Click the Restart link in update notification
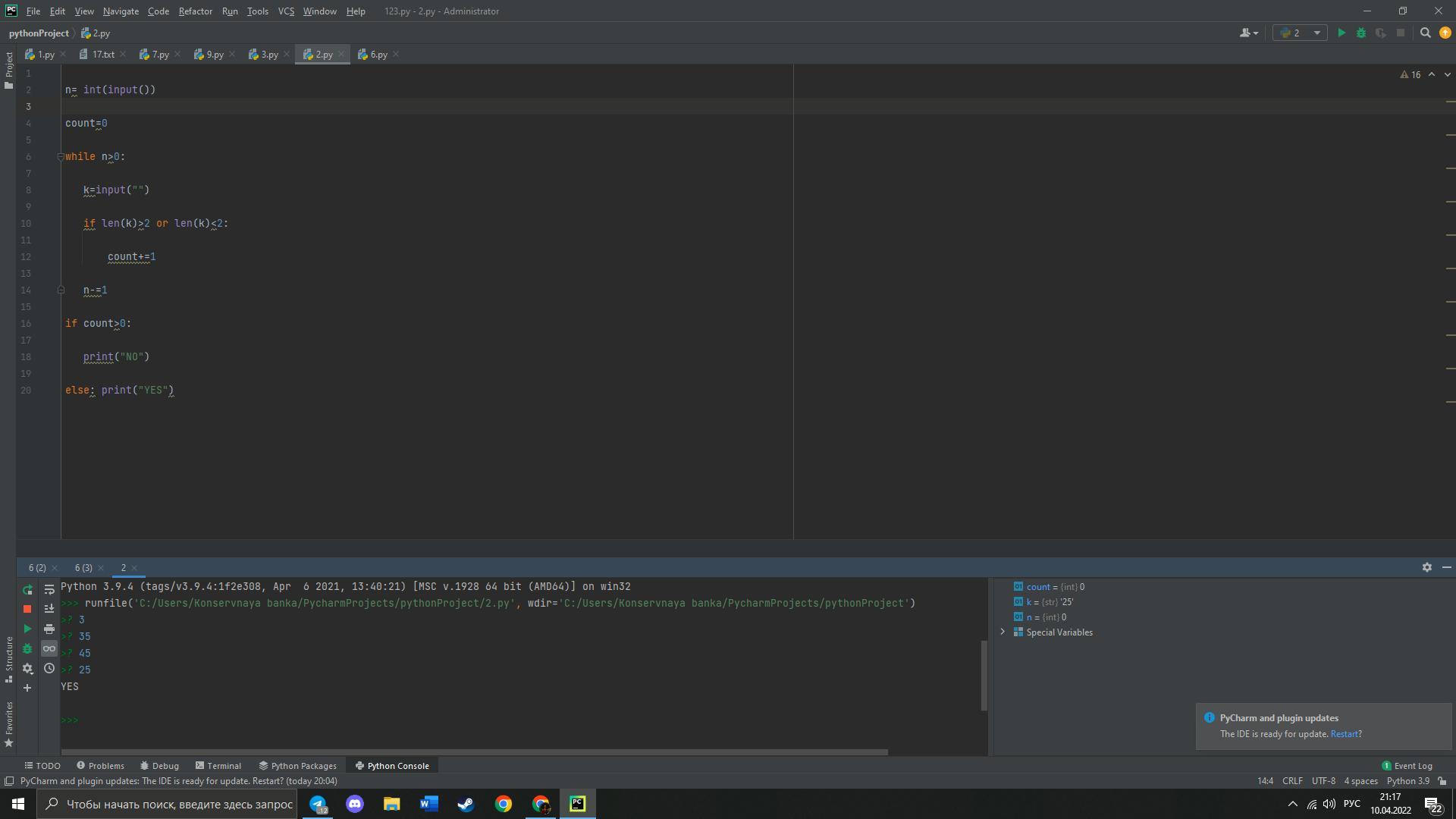This screenshot has width=1456, height=819. [1344, 734]
